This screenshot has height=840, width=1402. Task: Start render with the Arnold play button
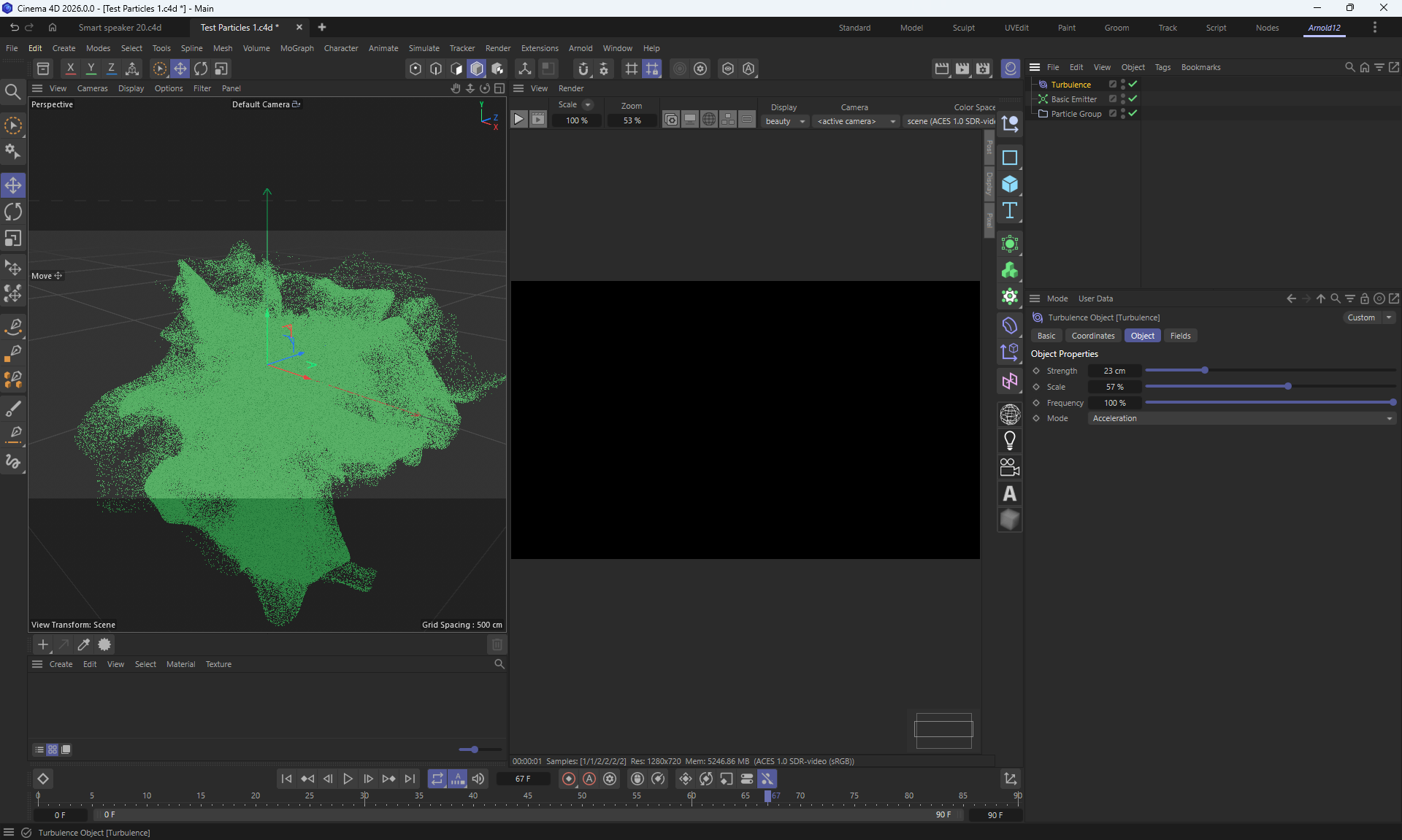[x=518, y=120]
